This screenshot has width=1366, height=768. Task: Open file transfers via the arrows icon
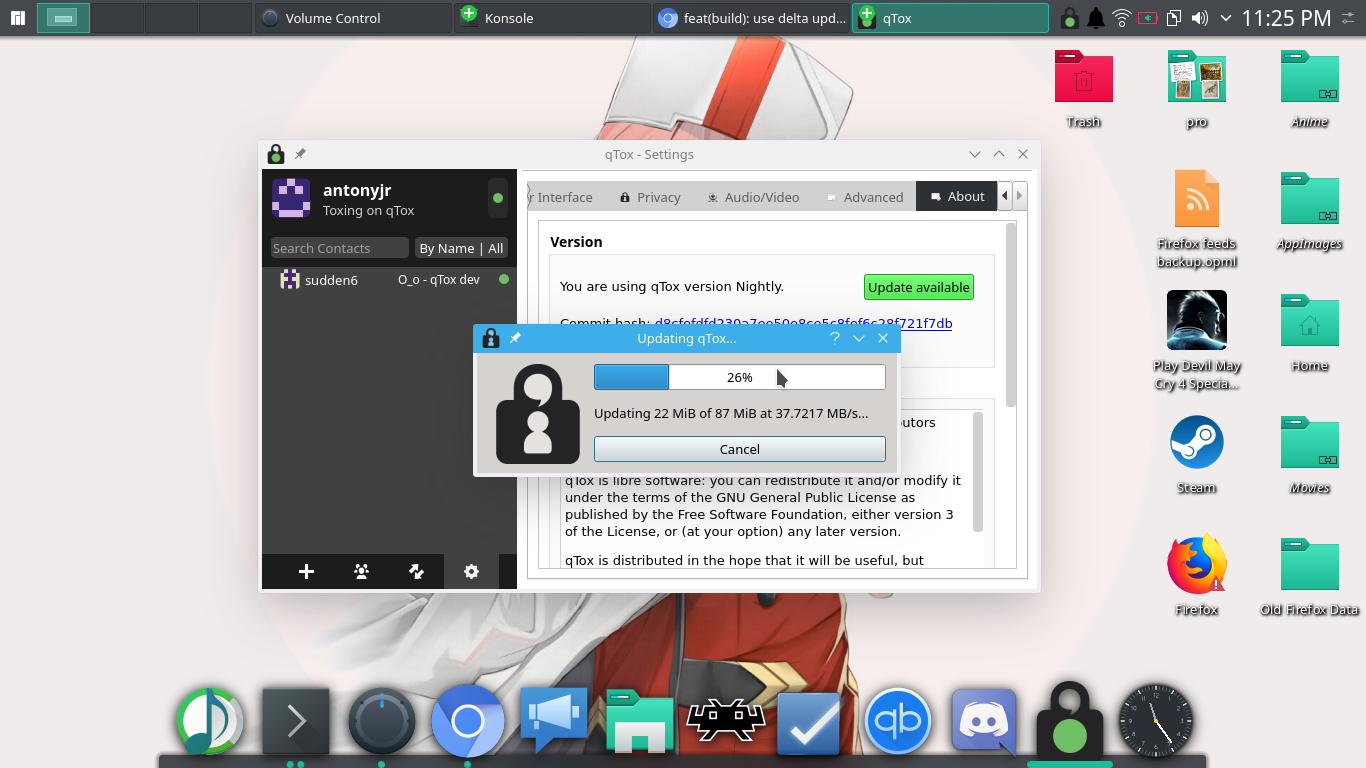[x=416, y=571]
